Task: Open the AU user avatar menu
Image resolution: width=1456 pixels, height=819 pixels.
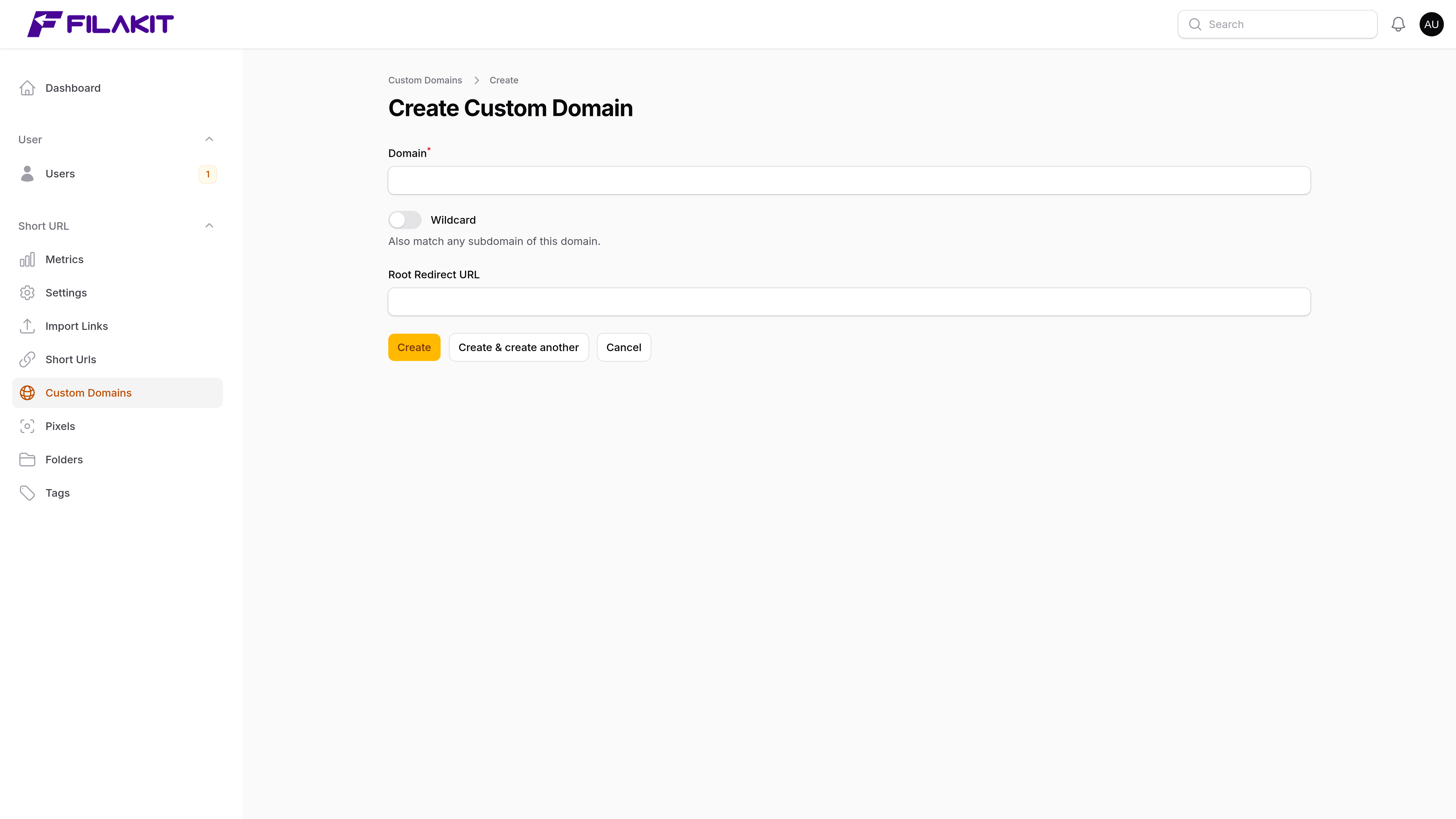Action: (x=1431, y=24)
